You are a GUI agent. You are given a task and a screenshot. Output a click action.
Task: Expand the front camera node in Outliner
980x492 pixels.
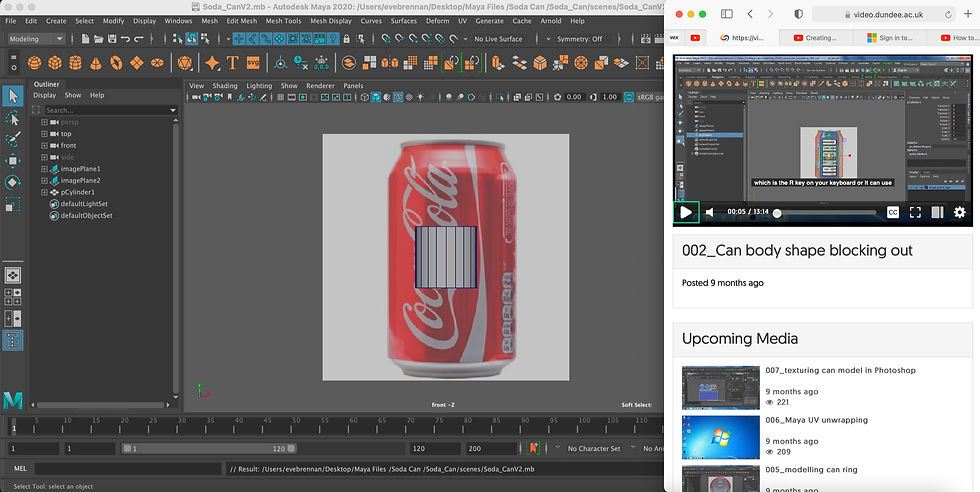(x=44, y=145)
